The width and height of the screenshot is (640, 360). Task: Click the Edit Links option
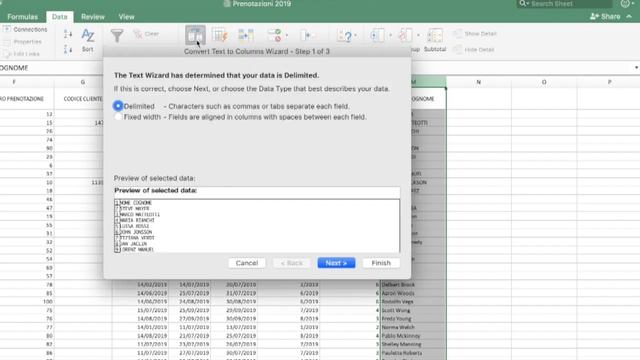point(21,53)
